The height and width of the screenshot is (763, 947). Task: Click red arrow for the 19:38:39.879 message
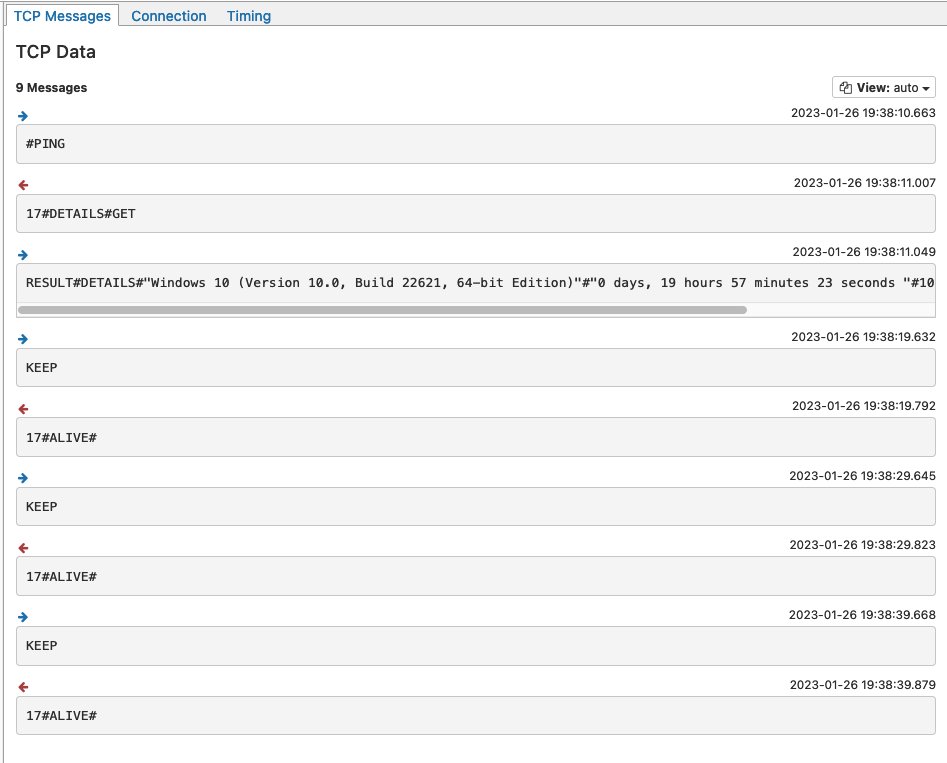click(23, 687)
